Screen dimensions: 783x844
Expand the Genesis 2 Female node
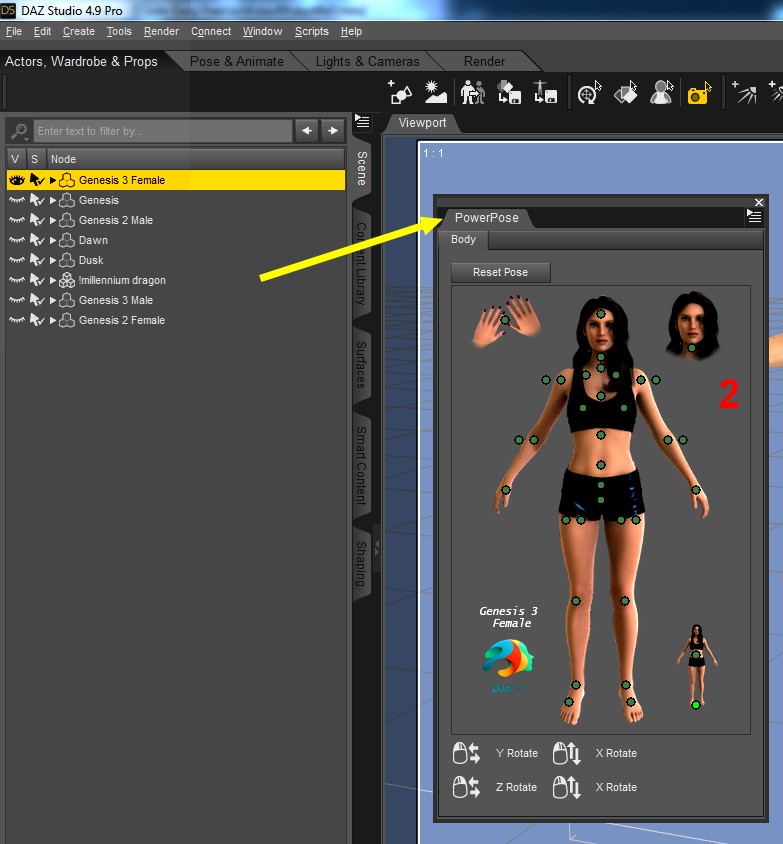53,320
